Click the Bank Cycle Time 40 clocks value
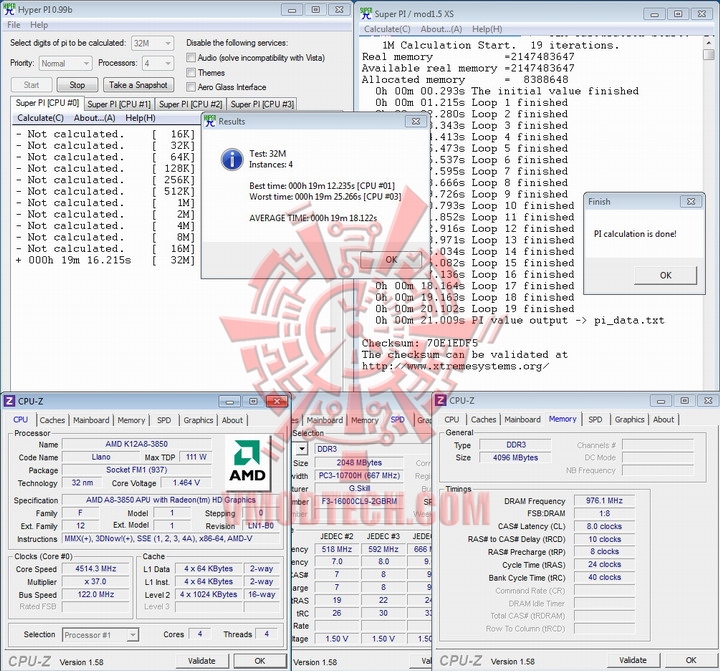The height and width of the screenshot is (671, 720). [604, 577]
